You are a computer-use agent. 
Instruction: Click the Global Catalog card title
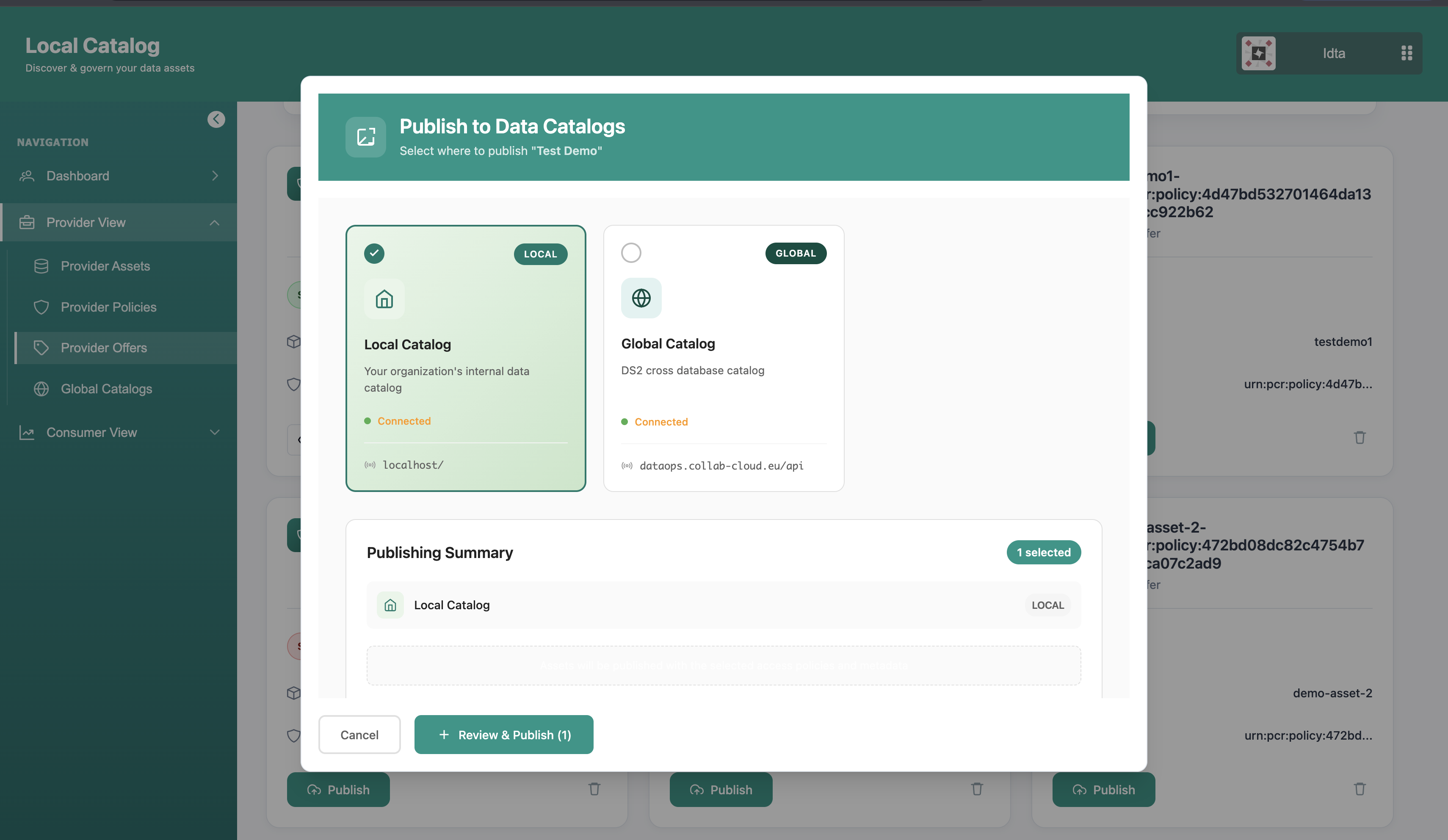[x=668, y=344]
